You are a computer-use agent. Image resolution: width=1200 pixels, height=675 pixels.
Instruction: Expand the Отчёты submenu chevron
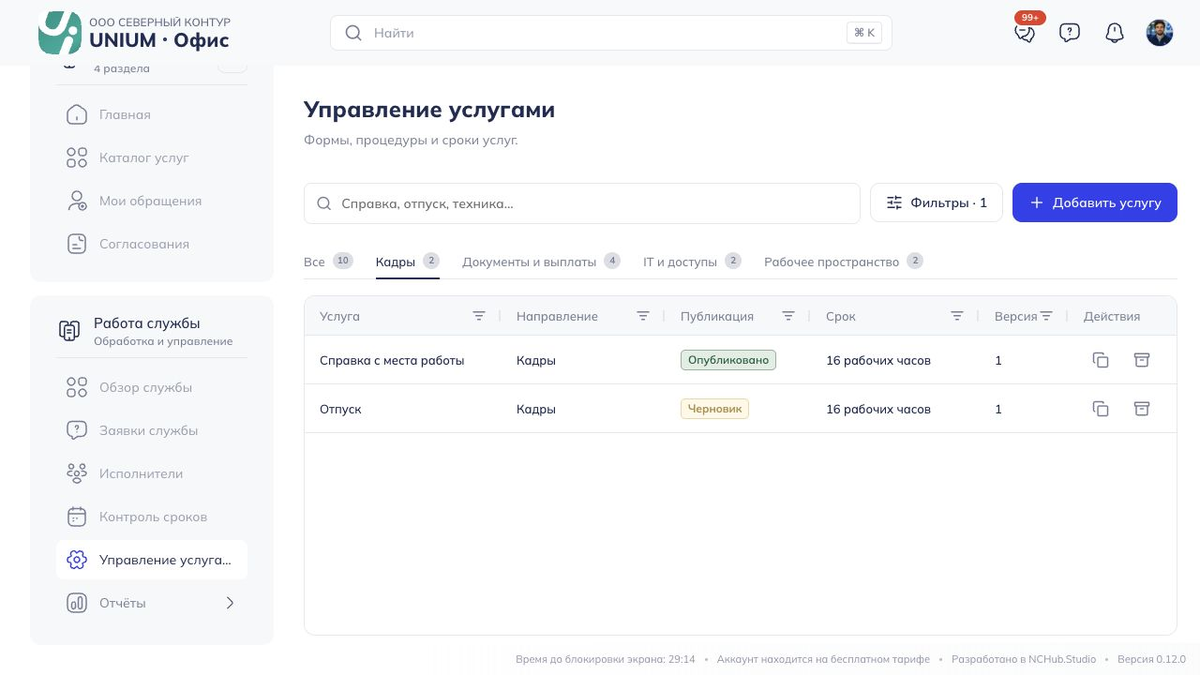230,603
